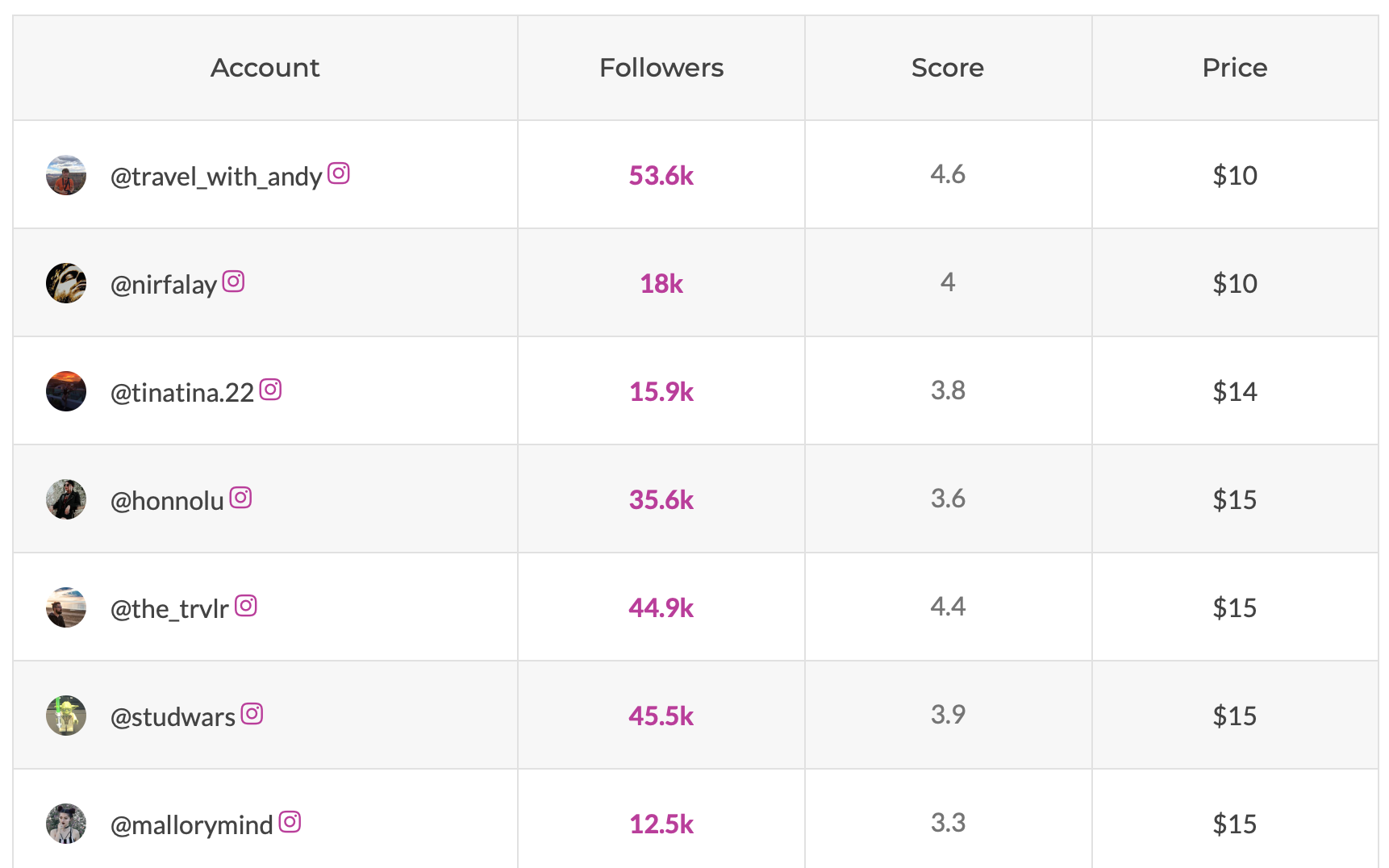
Task: Click Instagram icon next to @studwars
Action: click(252, 714)
